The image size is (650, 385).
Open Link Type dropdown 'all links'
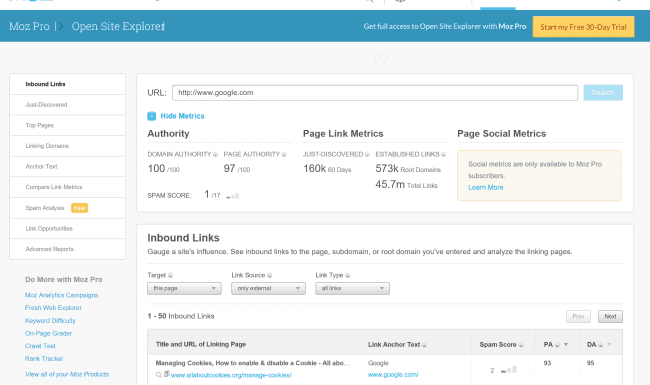(x=352, y=288)
